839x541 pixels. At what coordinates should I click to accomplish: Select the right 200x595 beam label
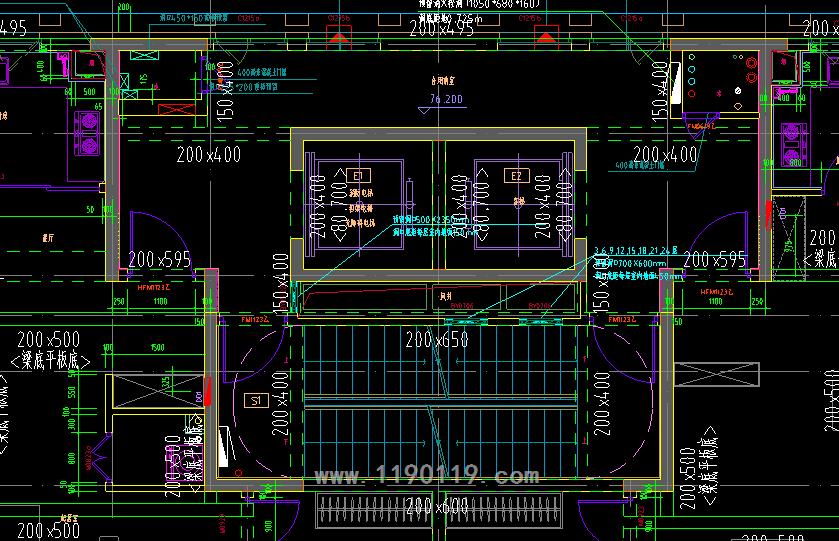pyautogui.click(x=714, y=260)
